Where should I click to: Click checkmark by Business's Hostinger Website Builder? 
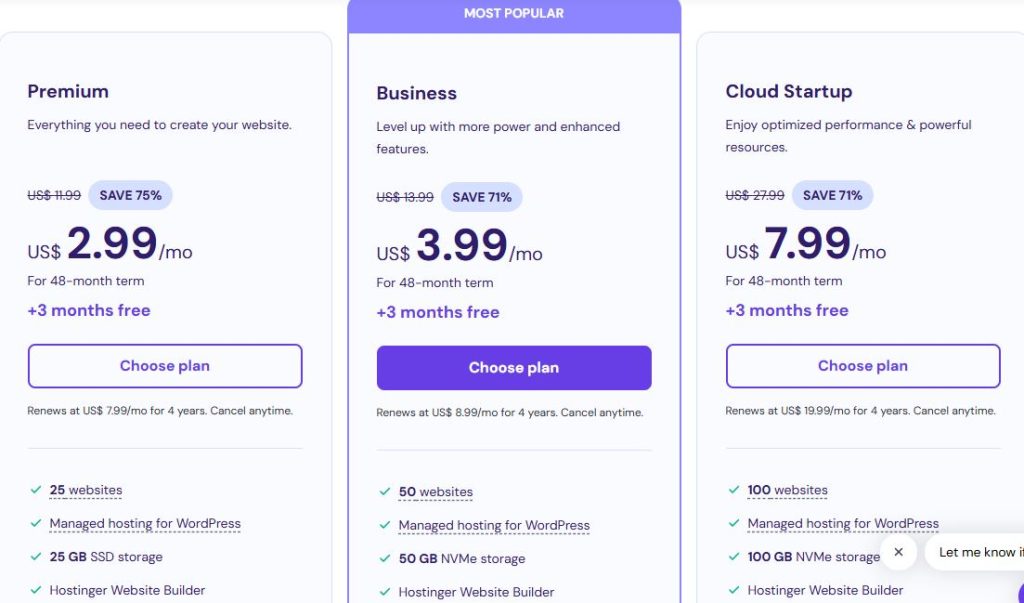pos(385,592)
